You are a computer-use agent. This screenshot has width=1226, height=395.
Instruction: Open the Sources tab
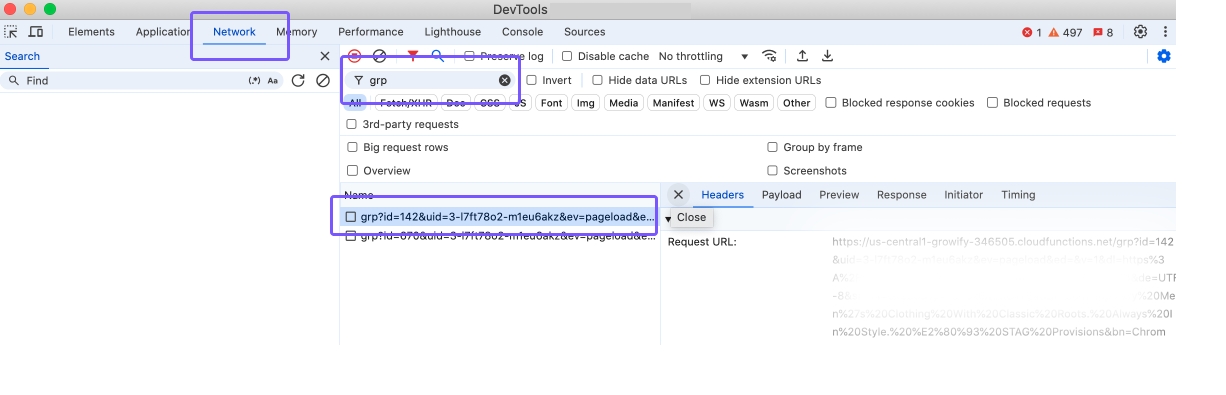tap(584, 32)
